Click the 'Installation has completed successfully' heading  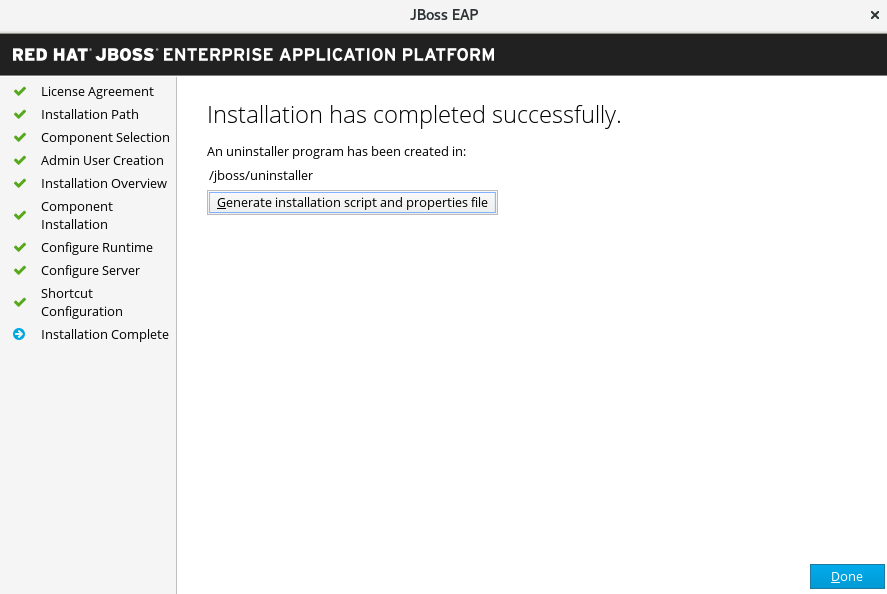tap(414, 115)
